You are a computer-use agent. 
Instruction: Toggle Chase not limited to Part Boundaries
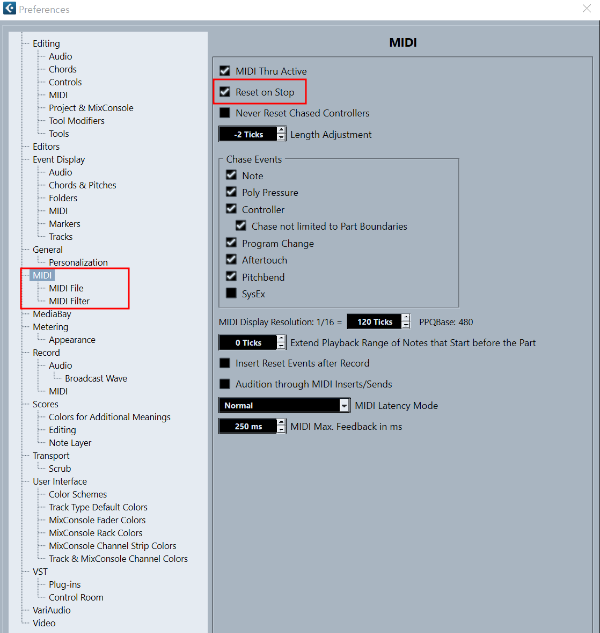coord(241,226)
